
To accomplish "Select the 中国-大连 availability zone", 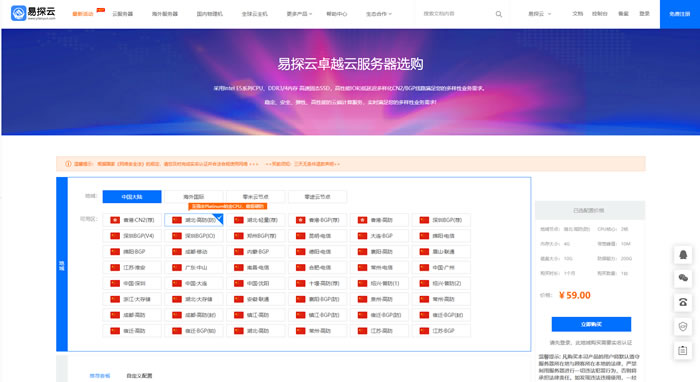I will click(194, 283).
